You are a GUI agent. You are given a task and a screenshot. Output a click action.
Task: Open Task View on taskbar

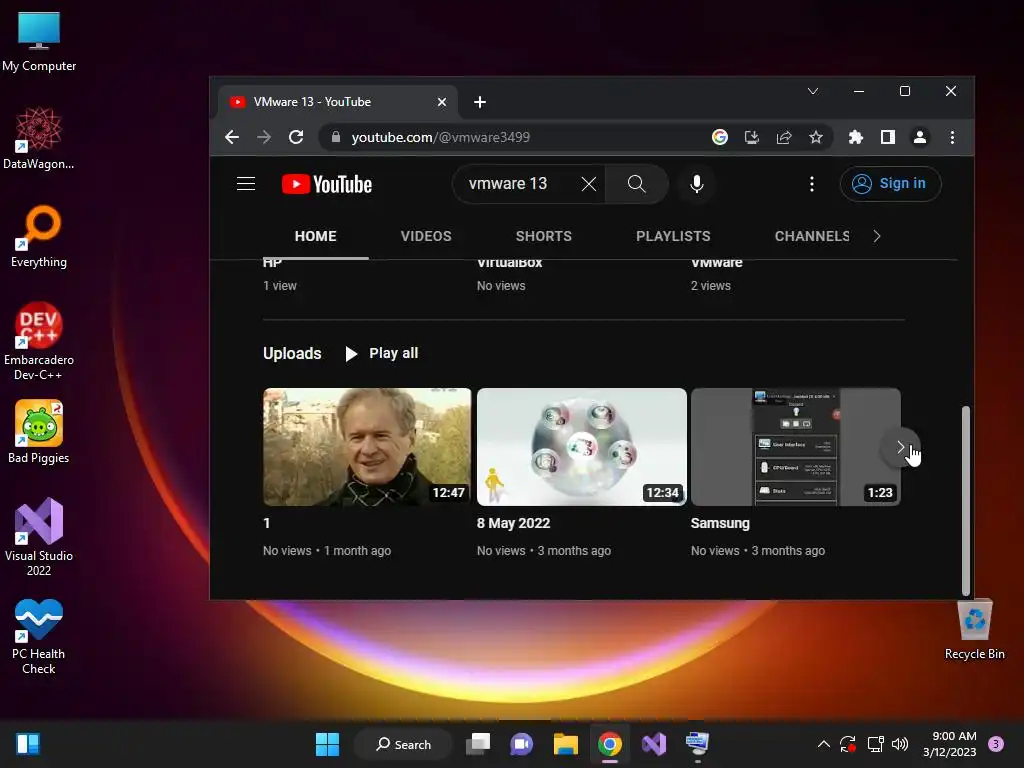(478, 744)
